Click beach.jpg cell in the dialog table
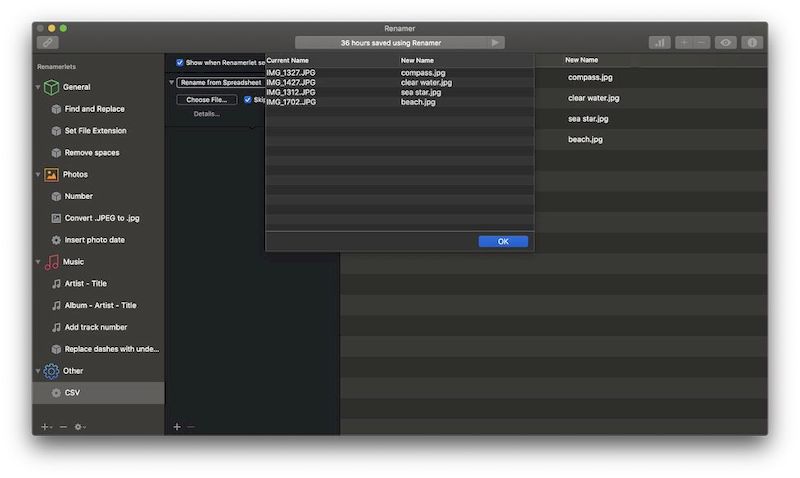 (x=418, y=102)
